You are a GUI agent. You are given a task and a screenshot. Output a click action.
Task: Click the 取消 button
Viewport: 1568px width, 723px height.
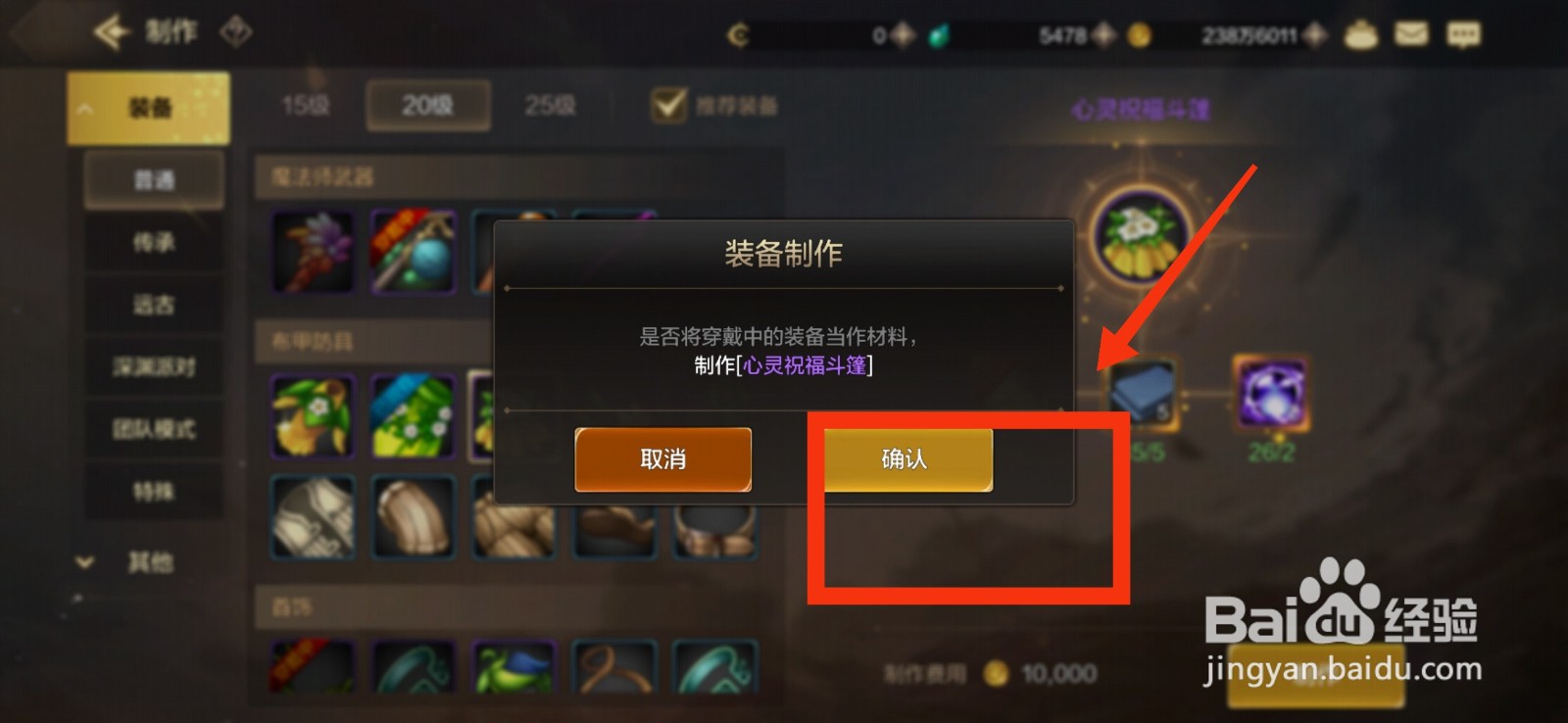(663, 459)
